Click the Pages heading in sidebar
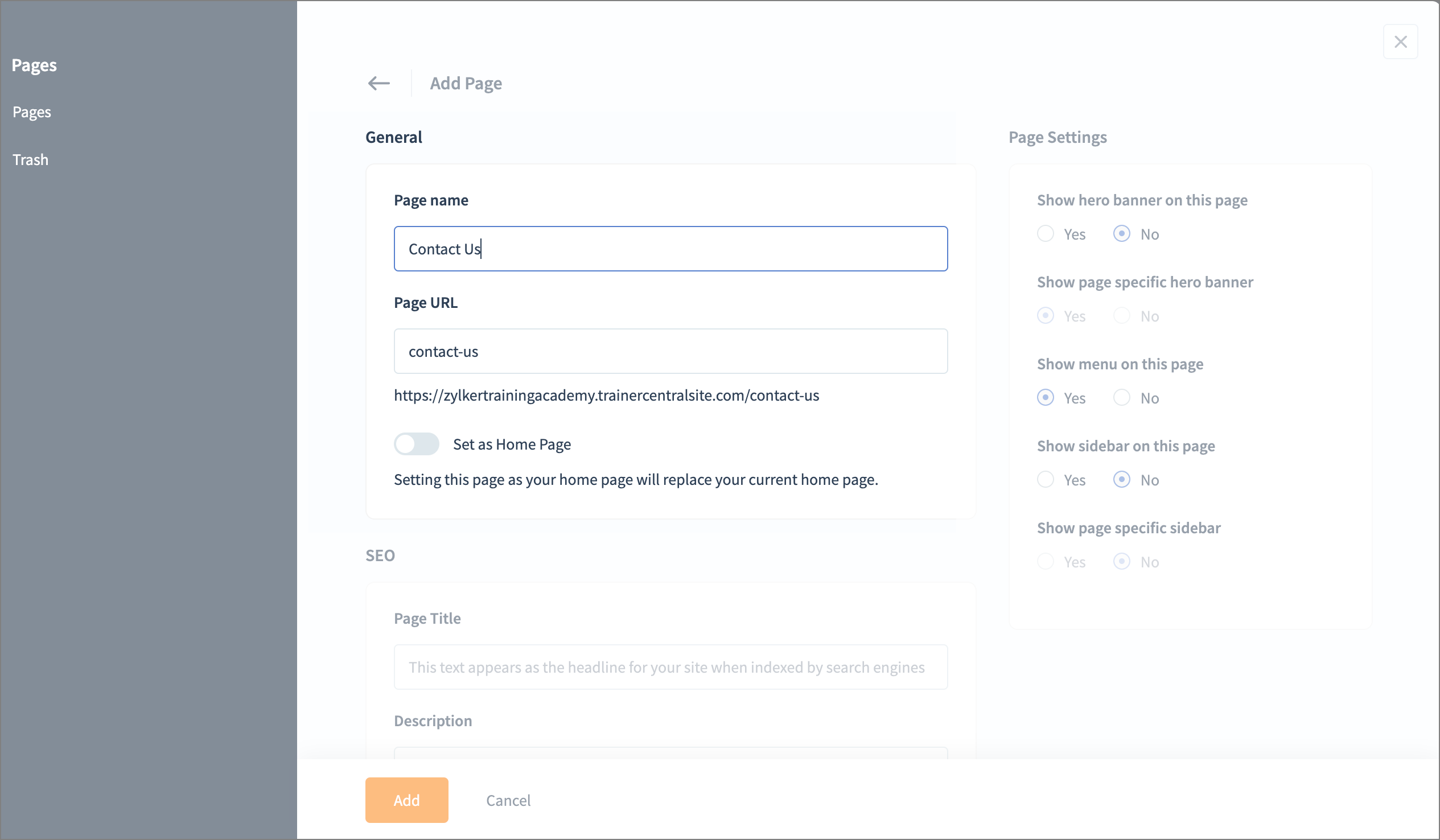This screenshot has height=840, width=1440. (34, 65)
